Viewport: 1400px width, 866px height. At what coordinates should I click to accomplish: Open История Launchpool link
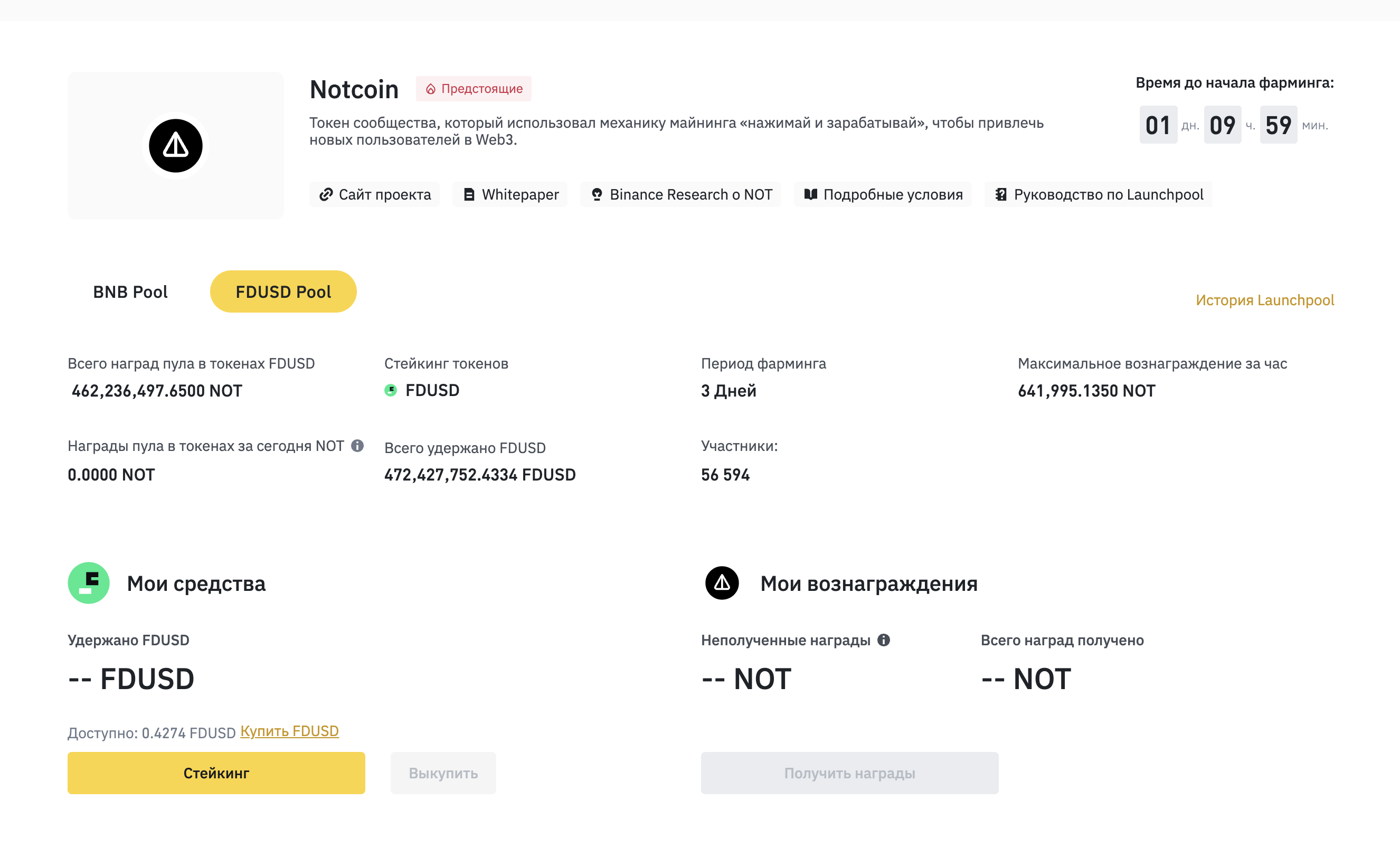pyautogui.click(x=1265, y=300)
